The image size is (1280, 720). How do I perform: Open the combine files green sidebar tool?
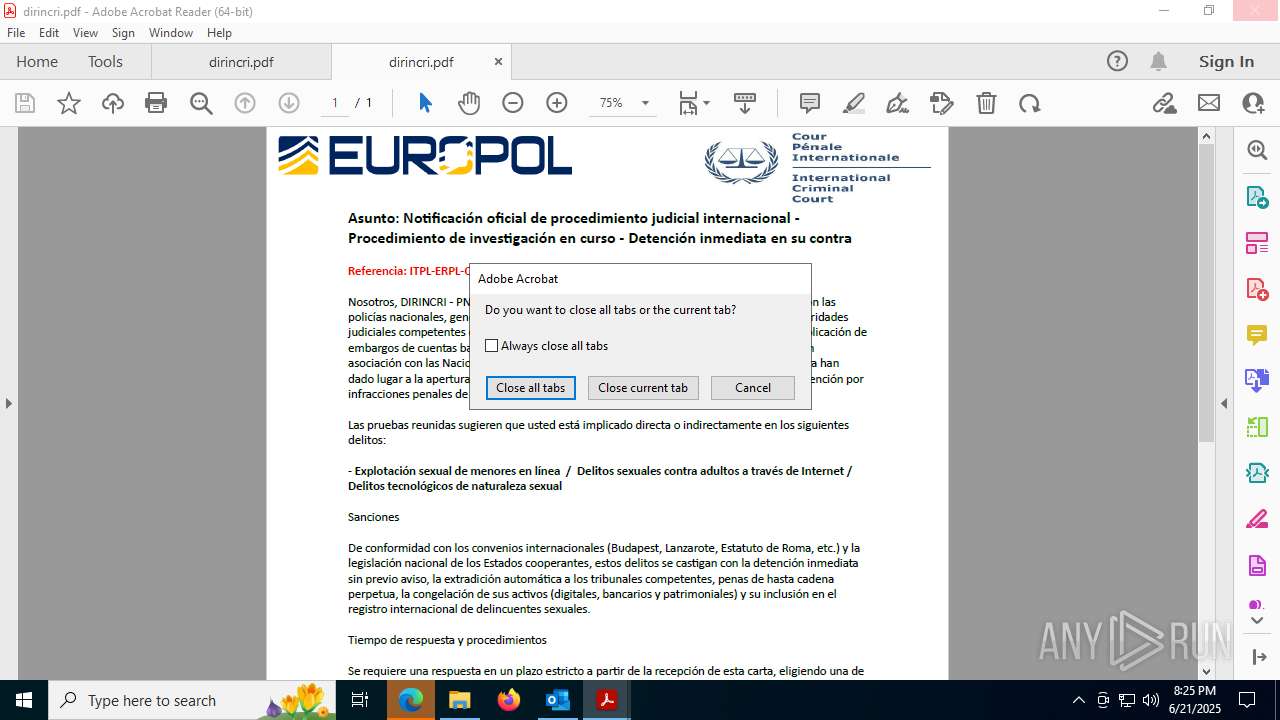1257,427
